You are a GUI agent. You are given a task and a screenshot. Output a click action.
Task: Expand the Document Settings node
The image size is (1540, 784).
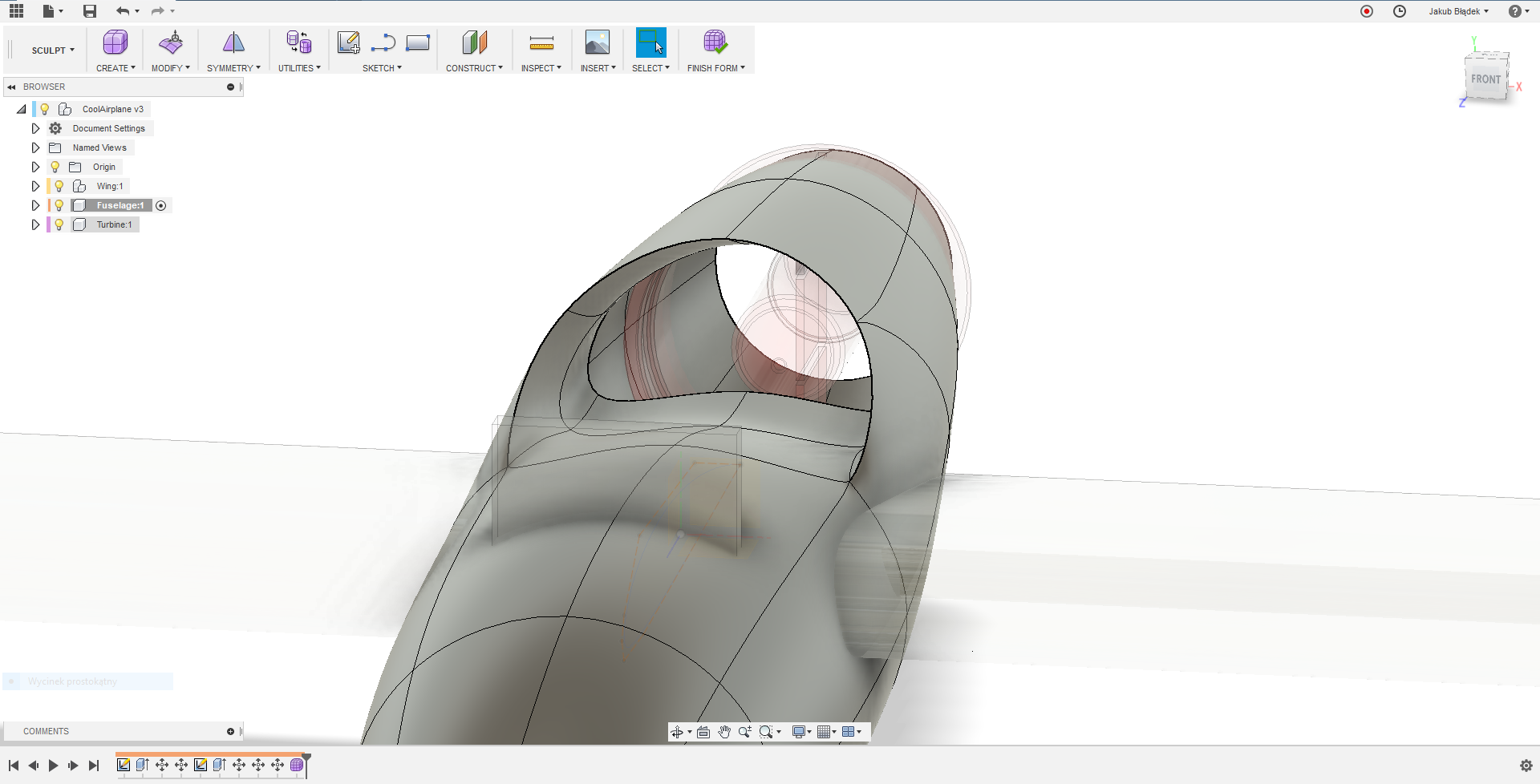coord(35,128)
